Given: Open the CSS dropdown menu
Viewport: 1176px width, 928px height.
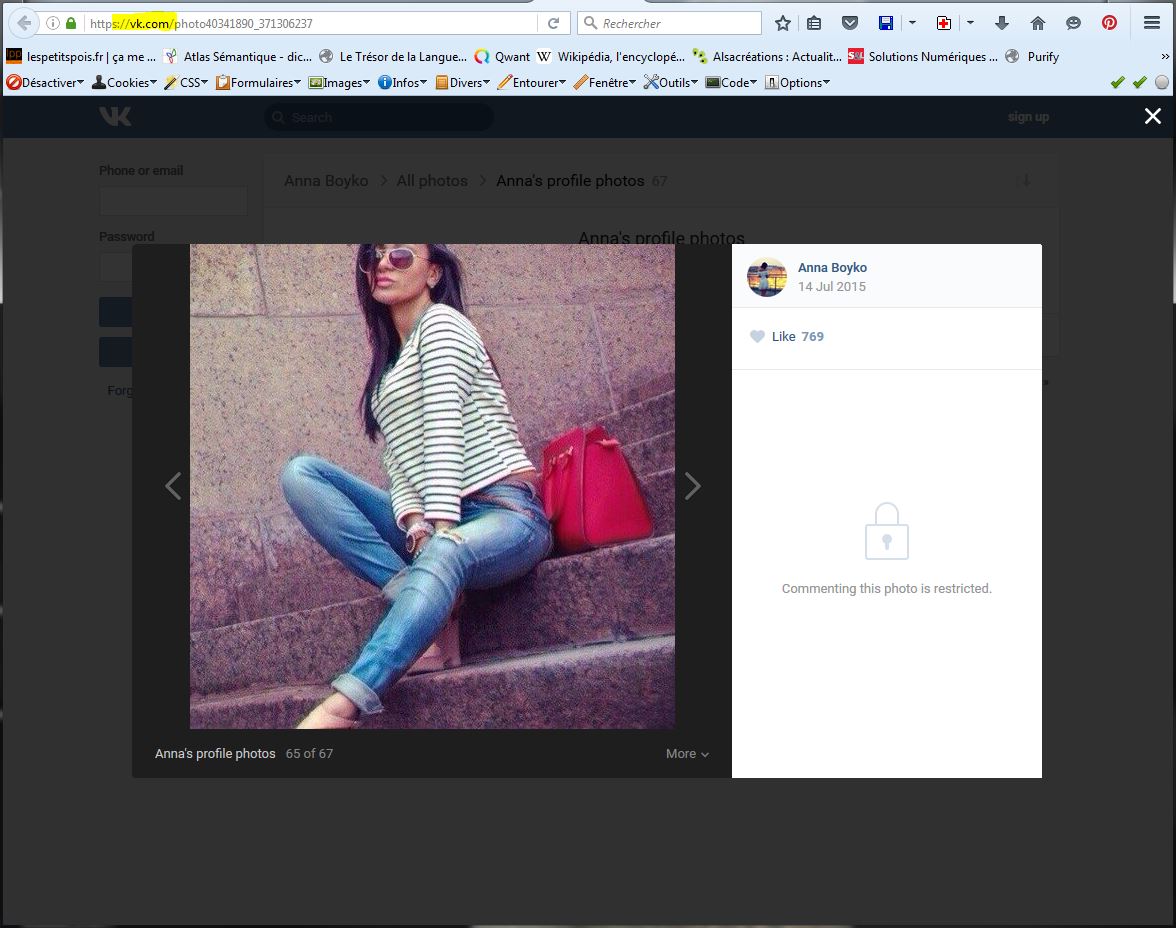Looking at the screenshot, I should 187,83.
